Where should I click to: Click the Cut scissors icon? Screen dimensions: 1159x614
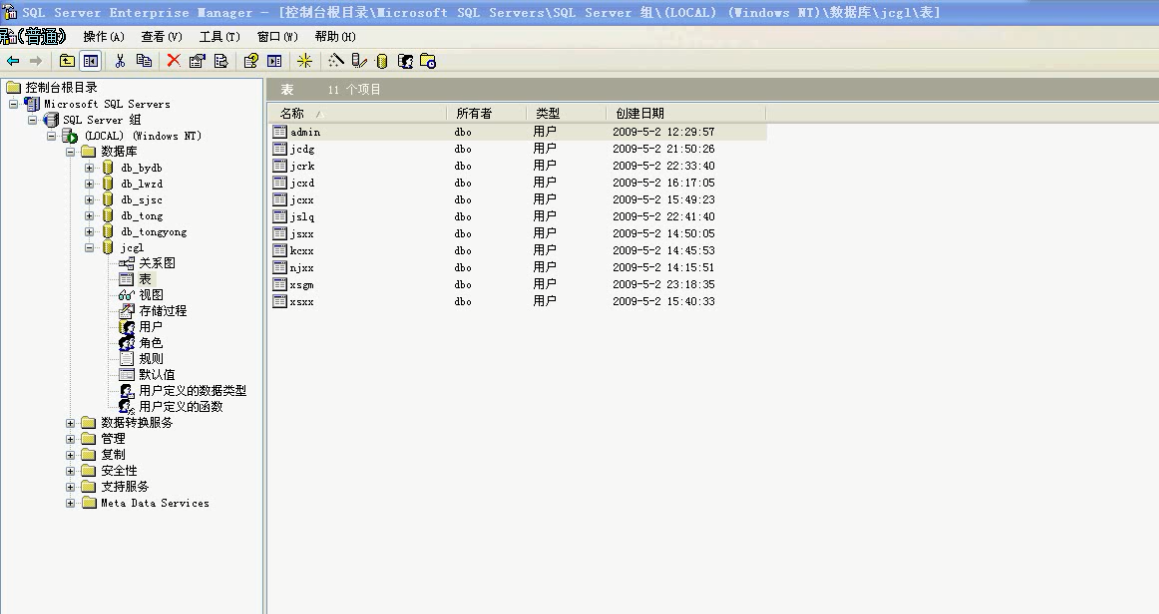pos(120,61)
